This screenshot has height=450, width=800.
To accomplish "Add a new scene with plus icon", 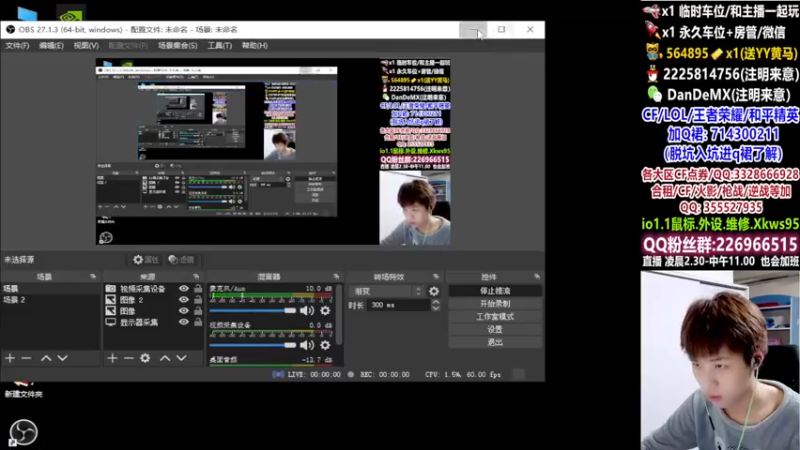I will [10, 358].
